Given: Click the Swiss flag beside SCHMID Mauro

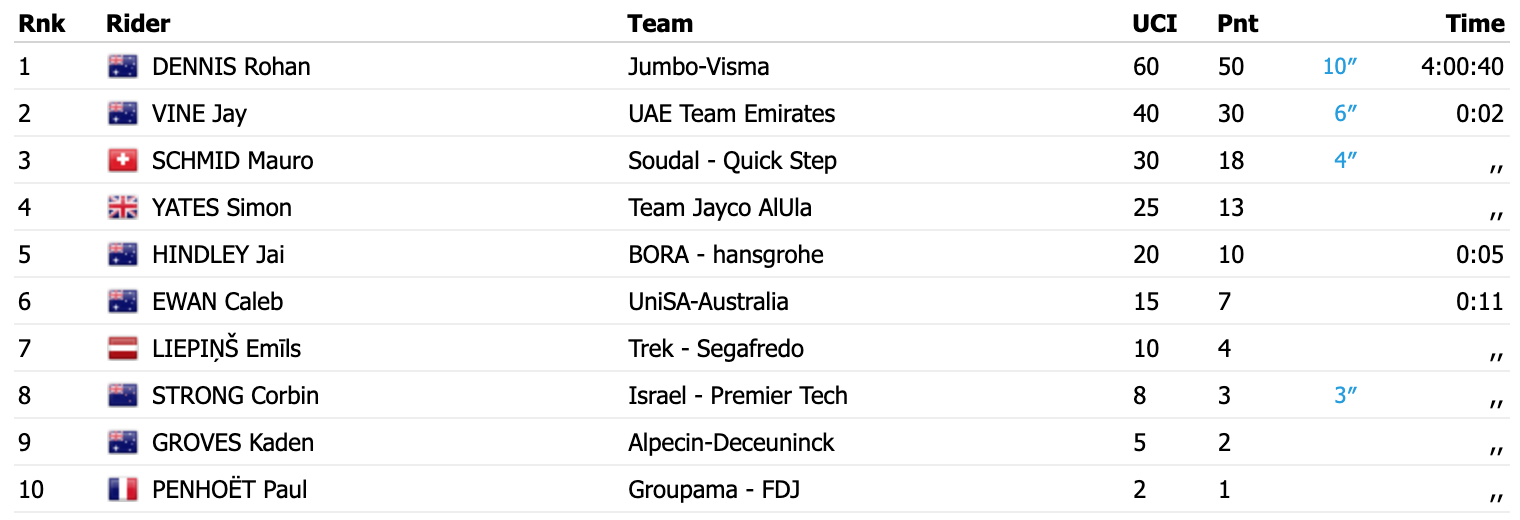Looking at the screenshot, I should (x=122, y=161).
